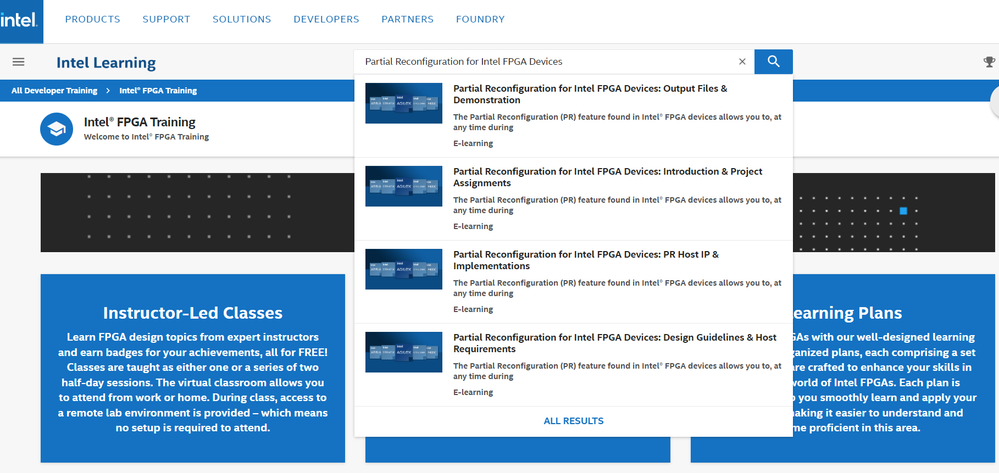Open the Instructor-Led Classes card
999x473 pixels.
coord(192,368)
